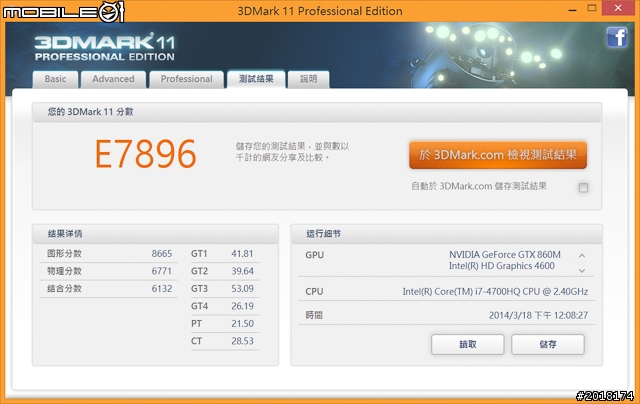Switch to the Basic tab

[55, 79]
